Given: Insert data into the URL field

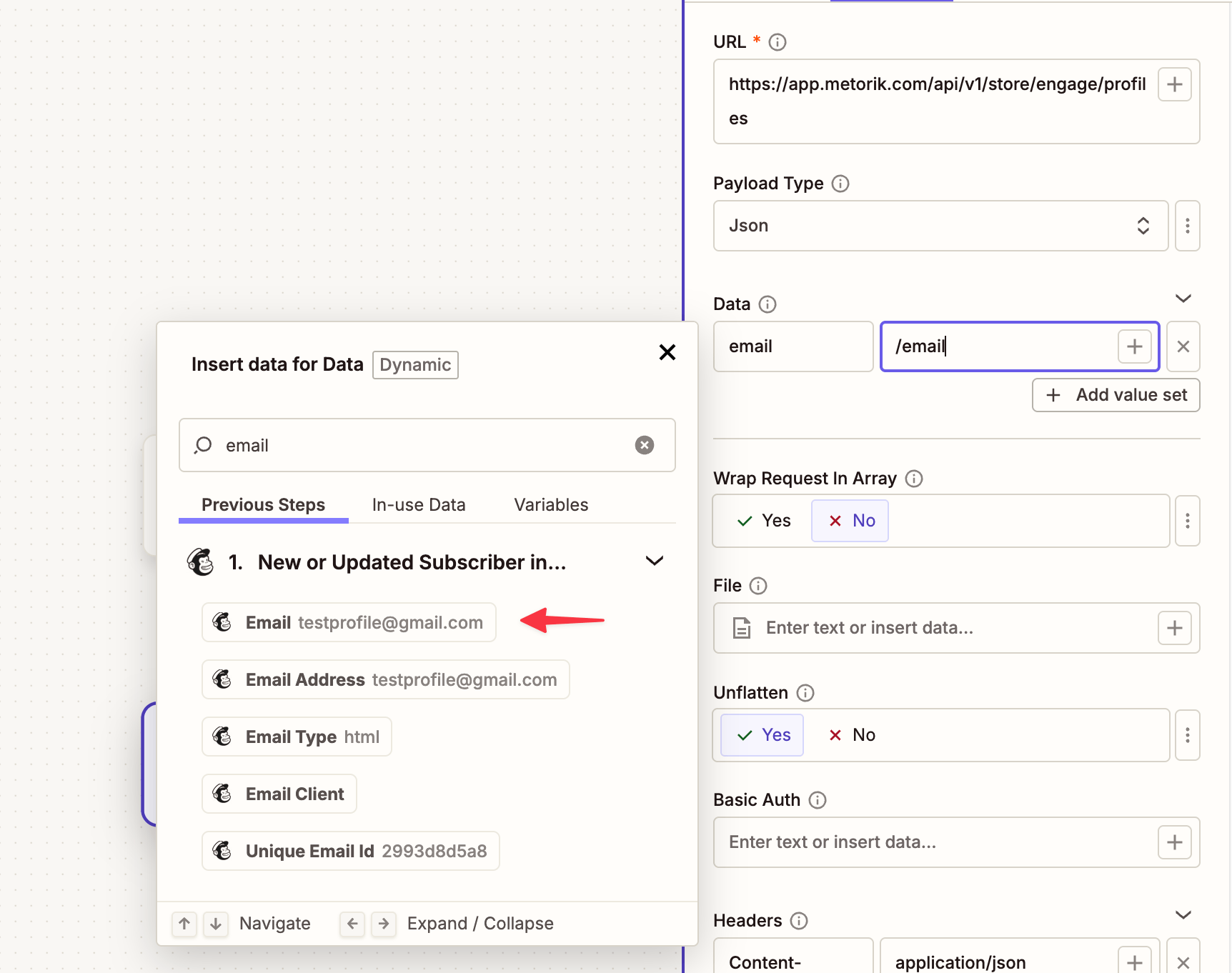Looking at the screenshot, I should pos(1174,84).
